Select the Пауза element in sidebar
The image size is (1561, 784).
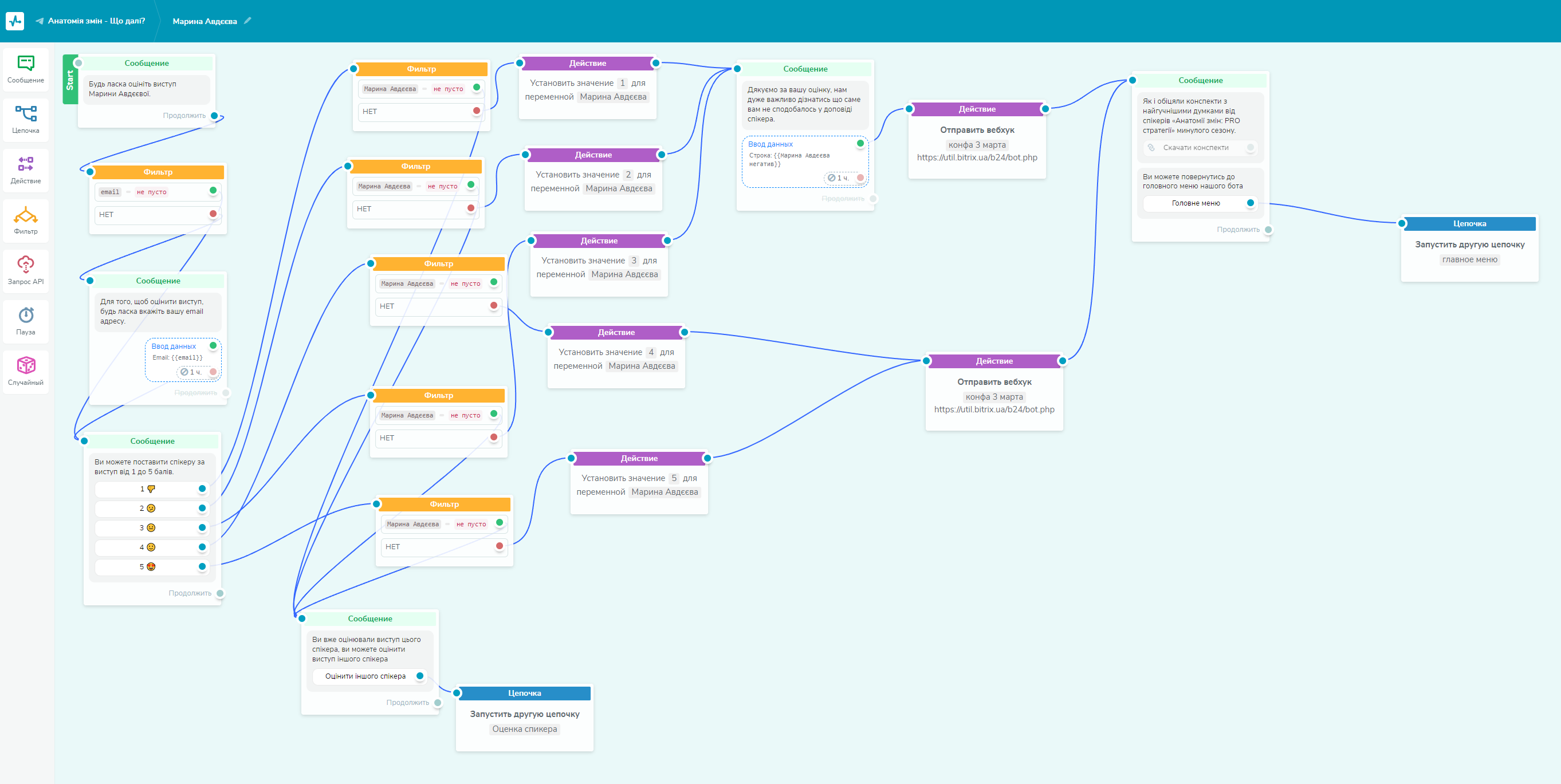25,321
